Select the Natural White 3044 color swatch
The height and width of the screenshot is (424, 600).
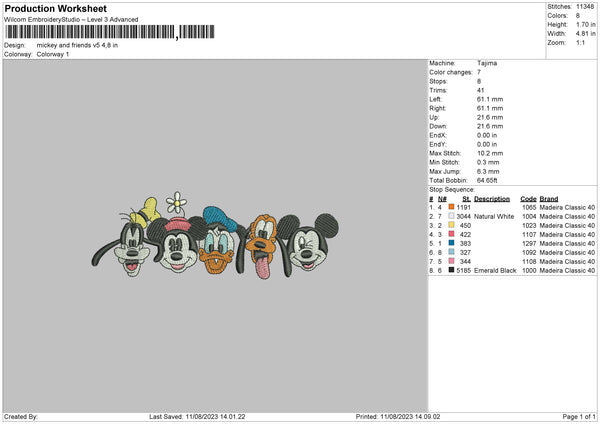452,216
